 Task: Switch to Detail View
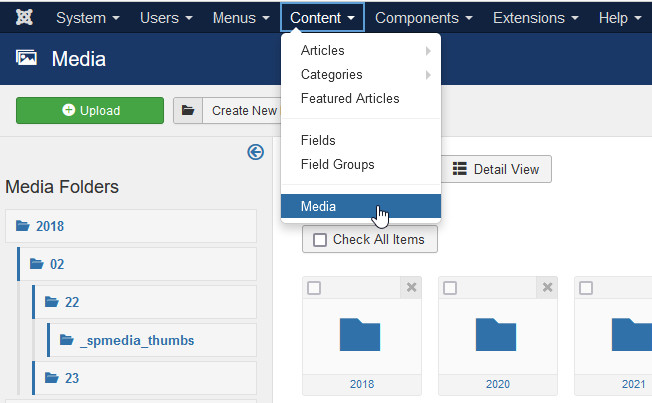click(x=496, y=169)
